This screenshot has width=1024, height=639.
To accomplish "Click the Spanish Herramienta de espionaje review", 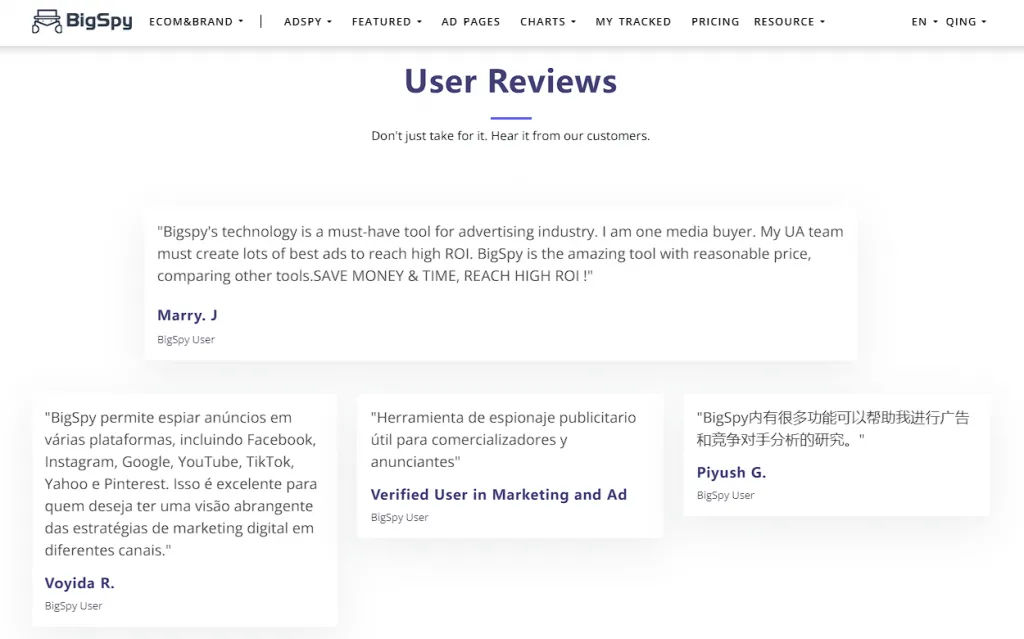I will click(x=503, y=439).
